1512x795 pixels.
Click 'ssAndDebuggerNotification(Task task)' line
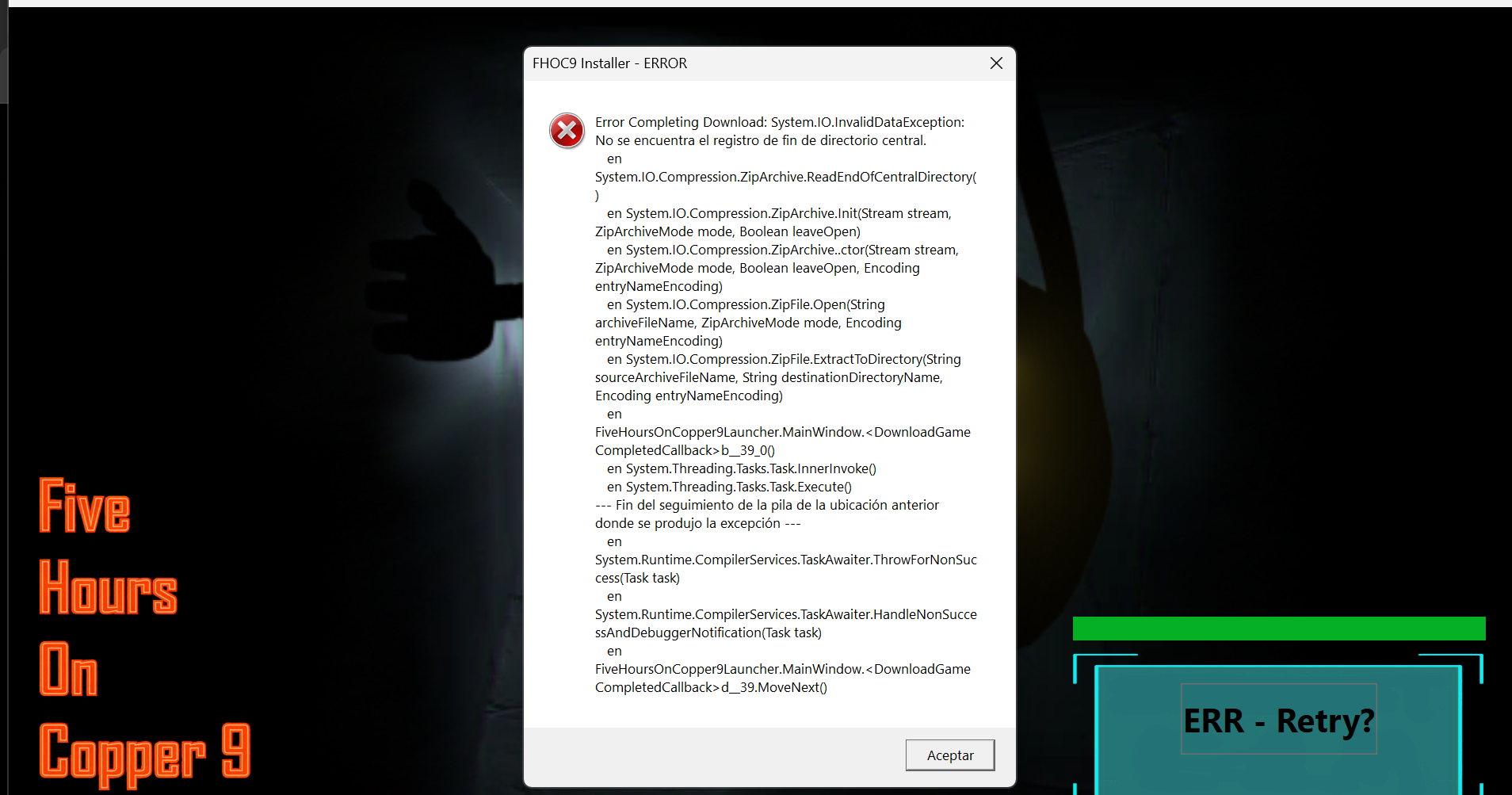(708, 633)
